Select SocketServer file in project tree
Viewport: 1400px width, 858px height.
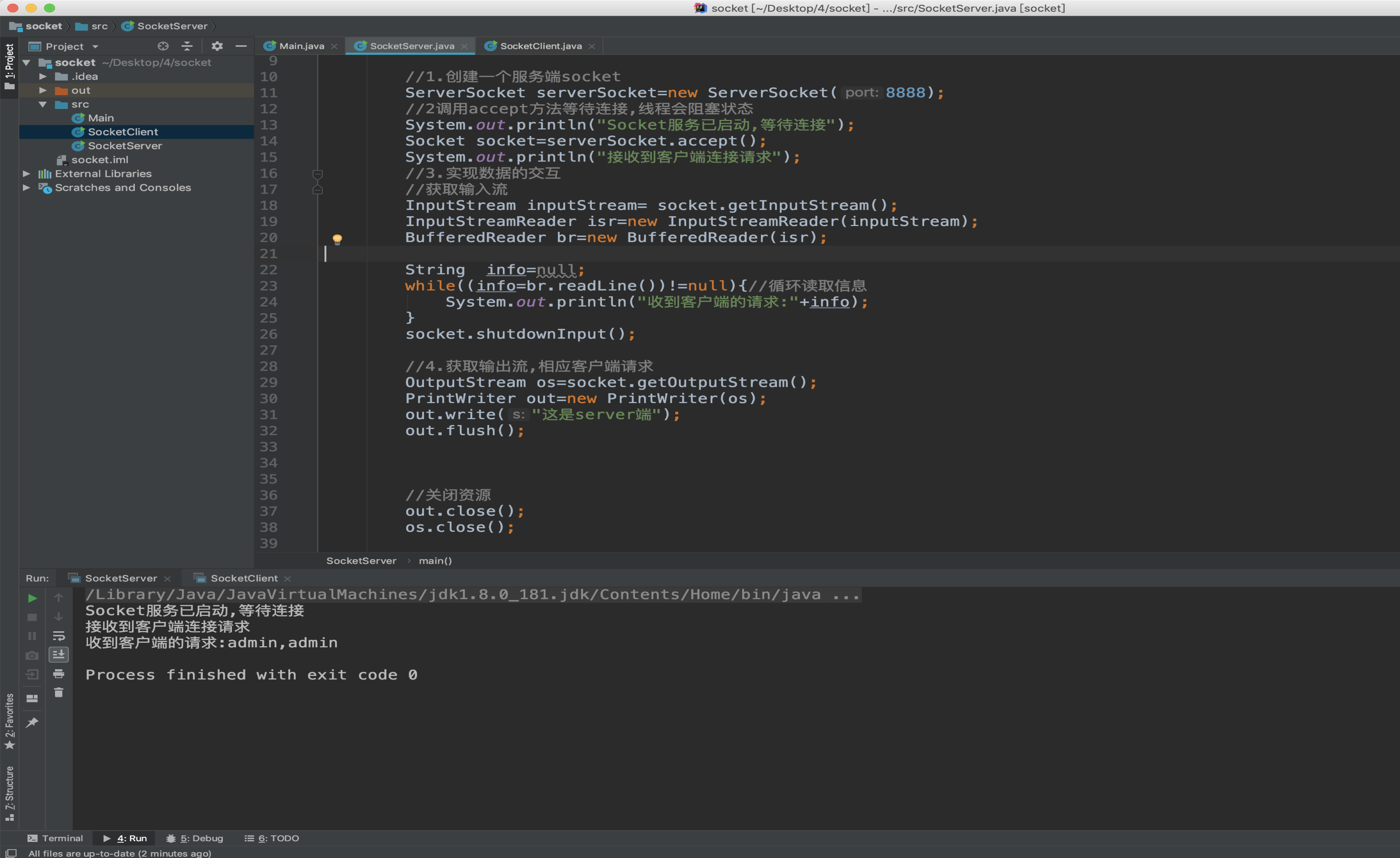coord(124,146)
